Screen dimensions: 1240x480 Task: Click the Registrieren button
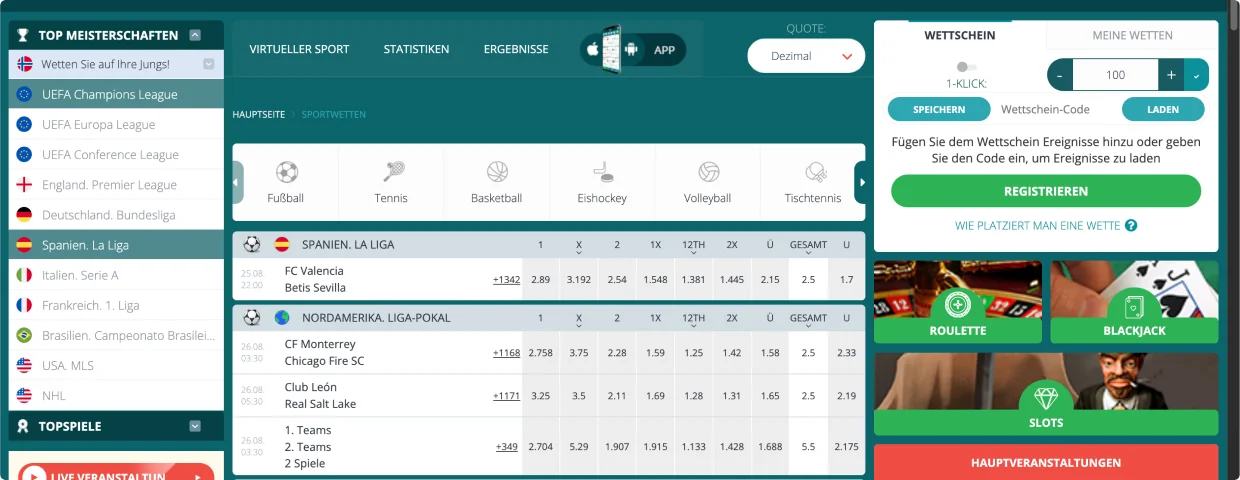pos(1046,191)
